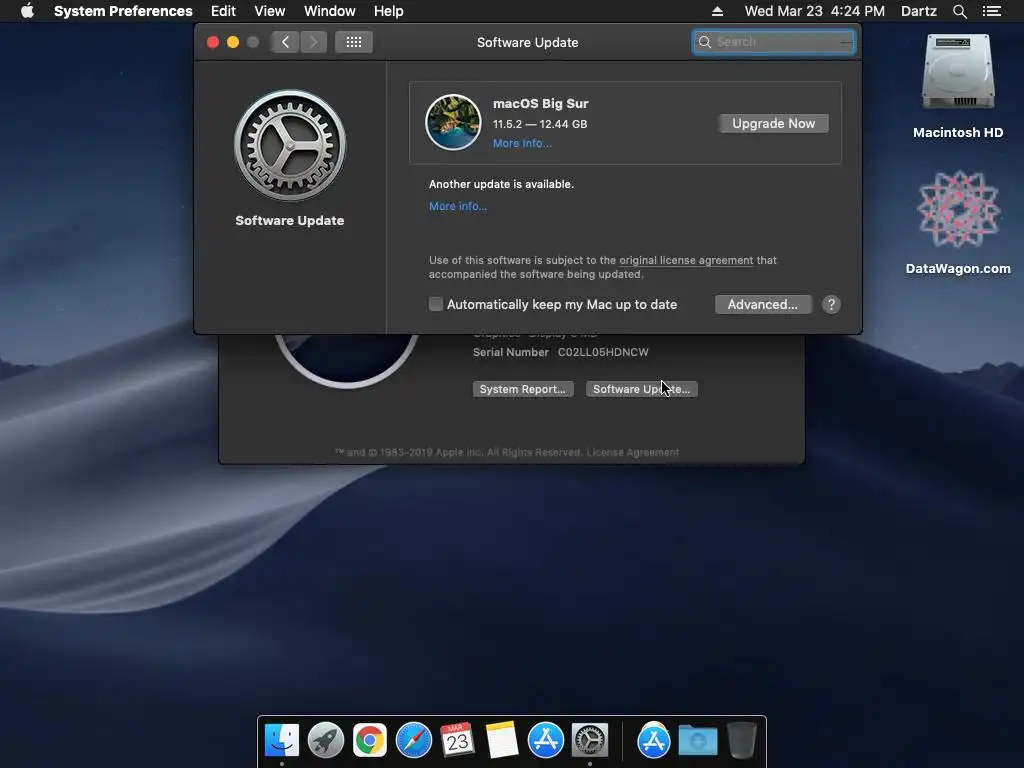Click the Dartz user name in the menu bar

(x=919, y=11)
